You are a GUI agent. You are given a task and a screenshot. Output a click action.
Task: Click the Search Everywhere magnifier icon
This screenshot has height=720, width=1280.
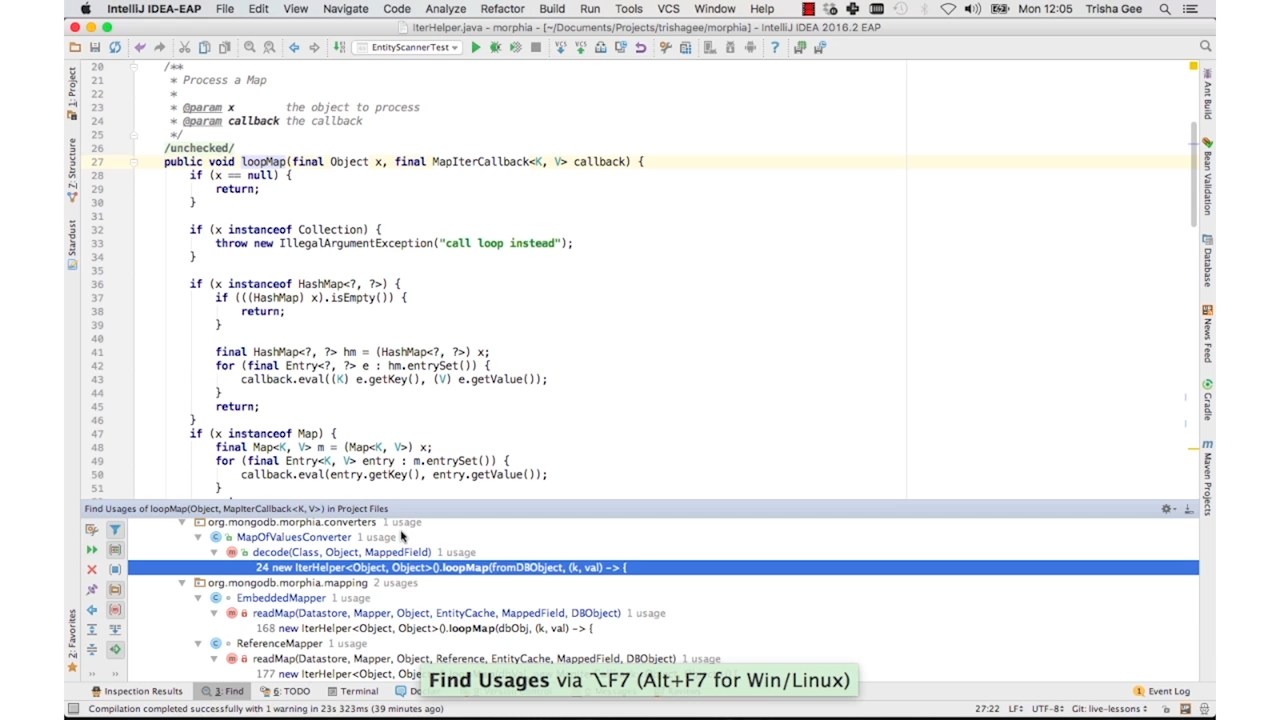(x=1206, y=47)
